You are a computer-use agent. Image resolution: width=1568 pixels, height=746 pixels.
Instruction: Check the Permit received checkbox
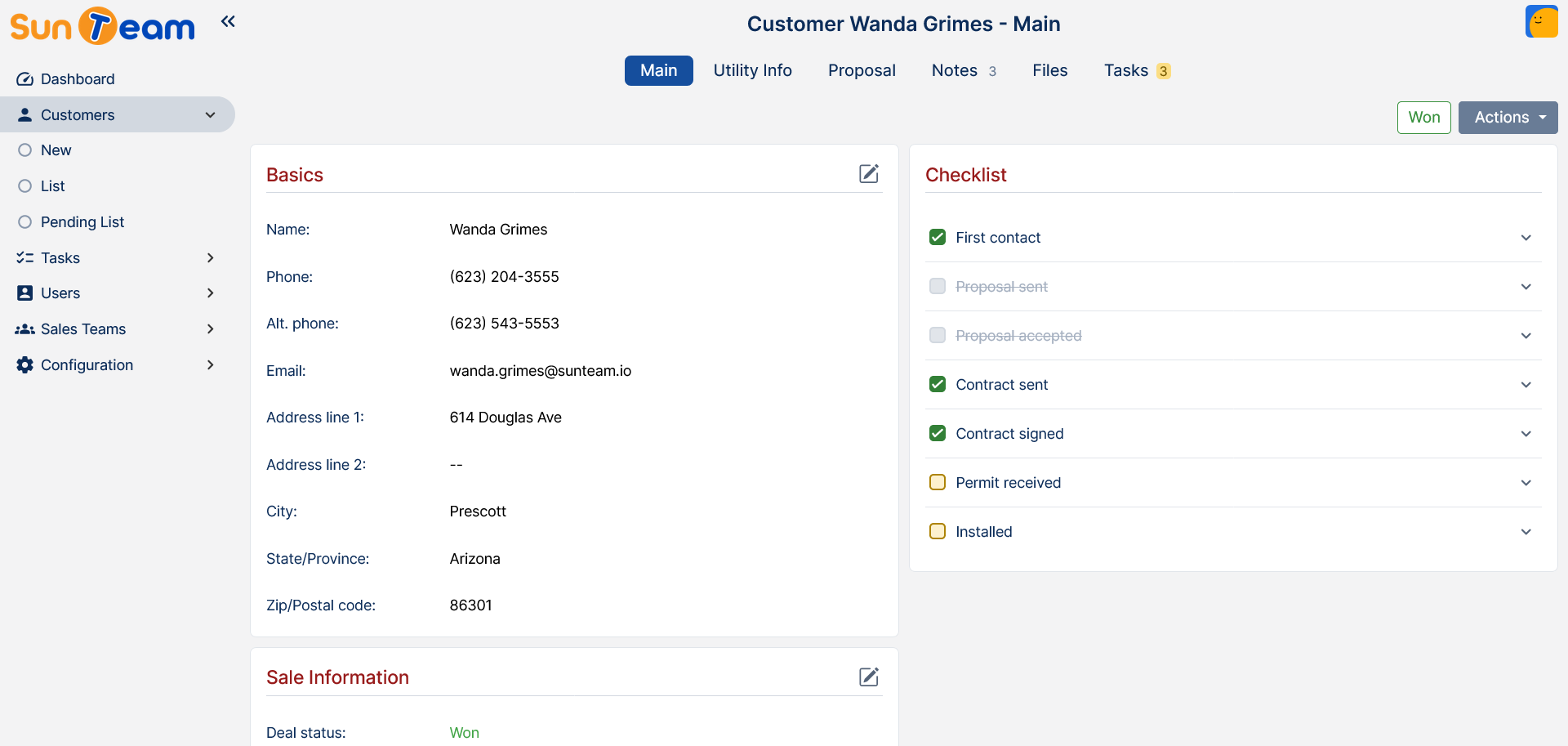938,482
